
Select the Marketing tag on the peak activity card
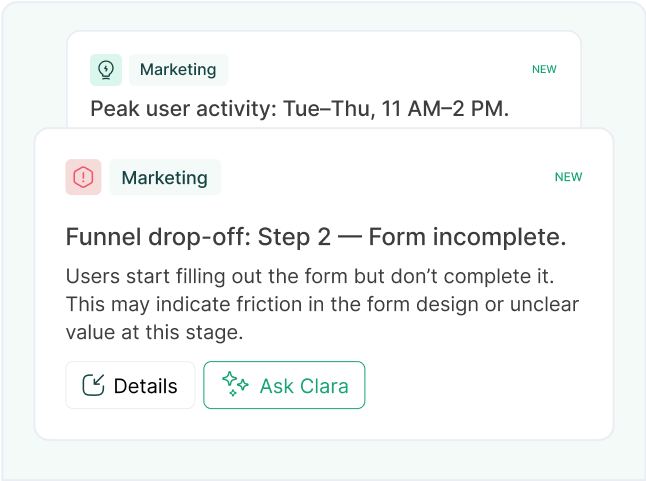(x=178, y=70)
